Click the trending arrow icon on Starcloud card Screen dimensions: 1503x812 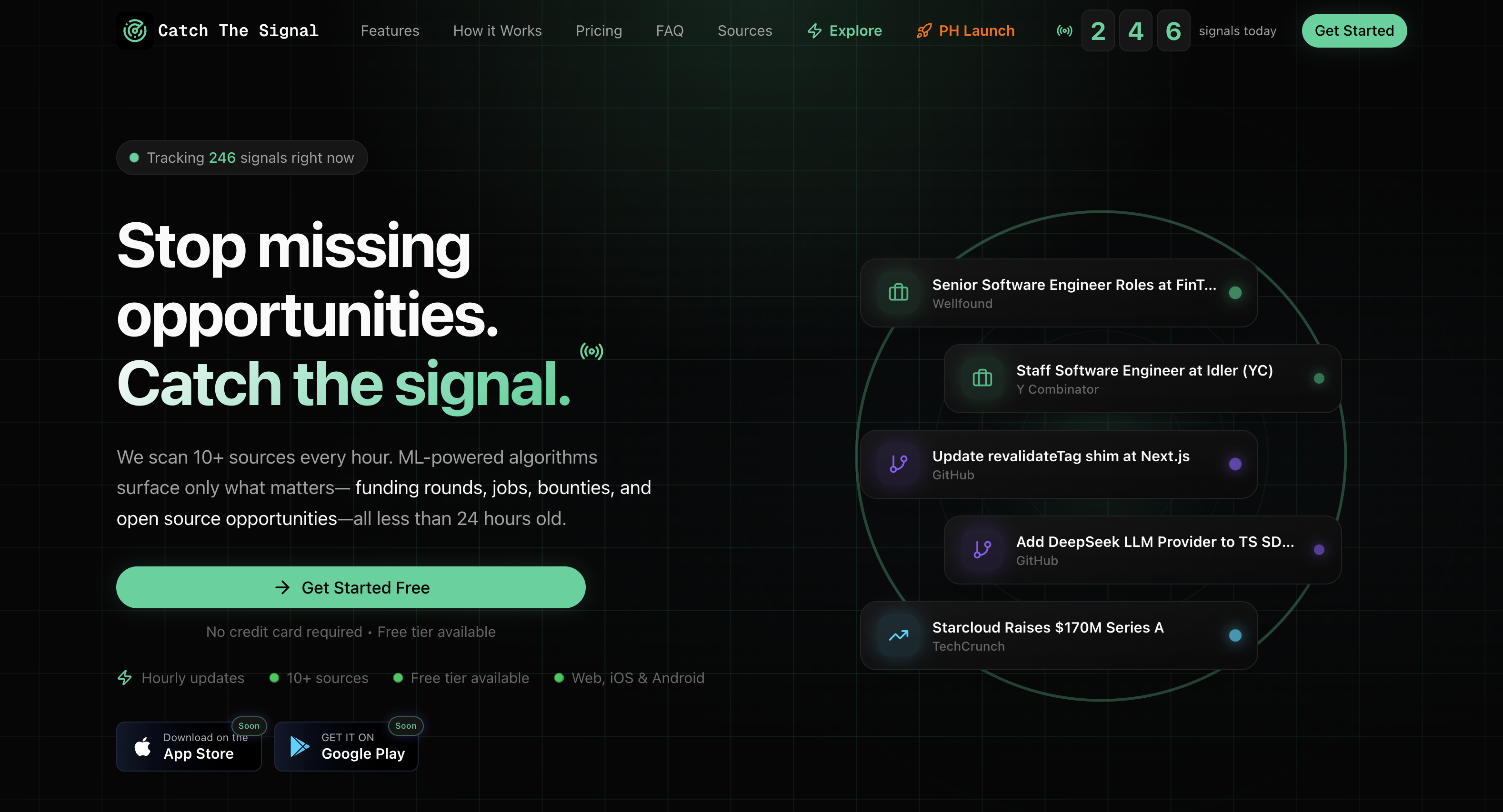pos(899,635)
